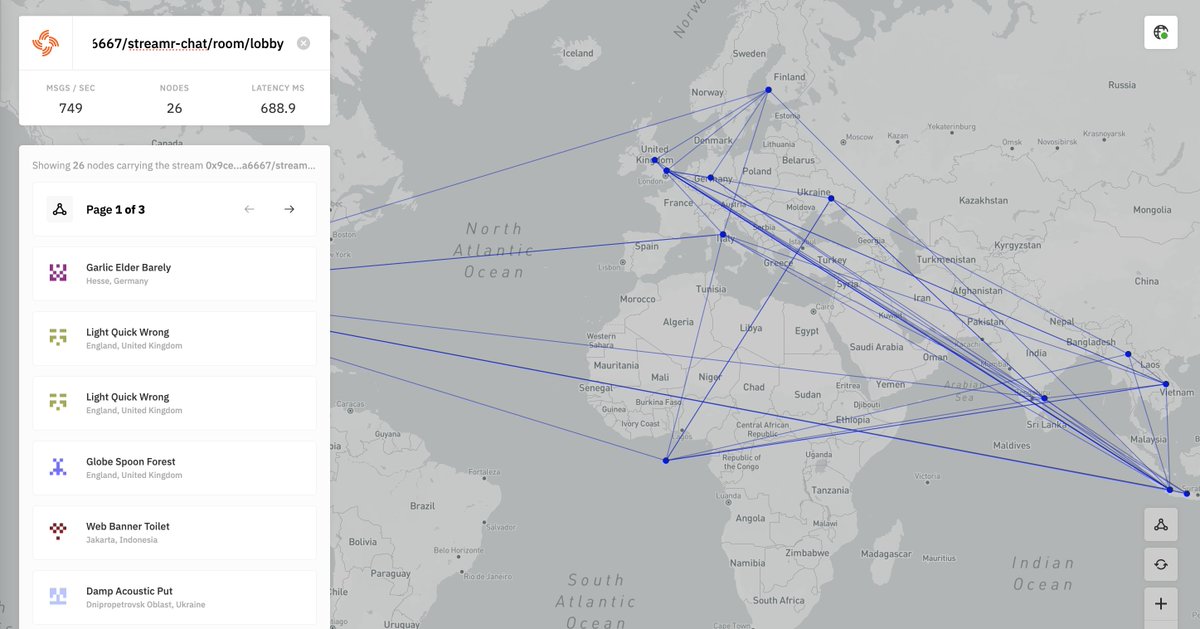Click the NODES count 26
1200x629 pixels.
click(x=174, y=108)
